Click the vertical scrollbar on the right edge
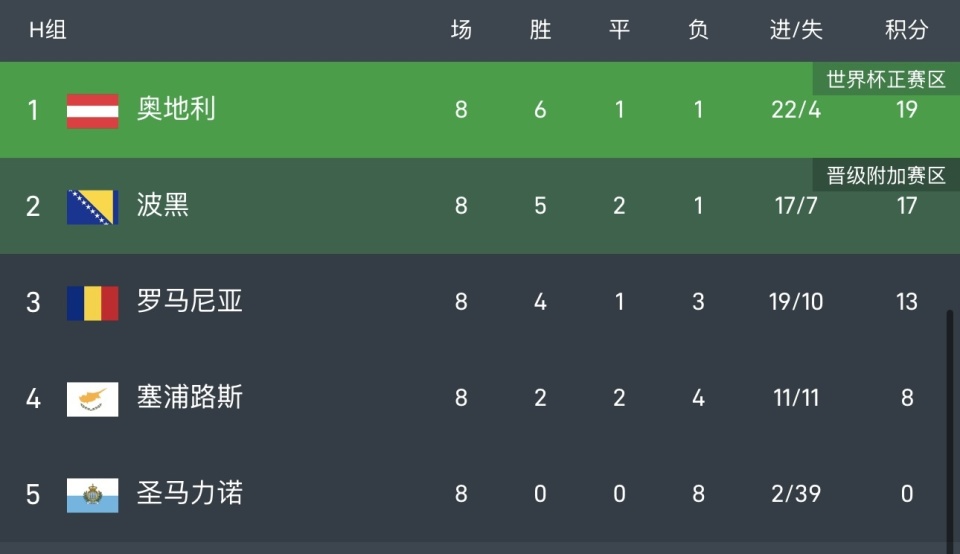 (950, 420)
